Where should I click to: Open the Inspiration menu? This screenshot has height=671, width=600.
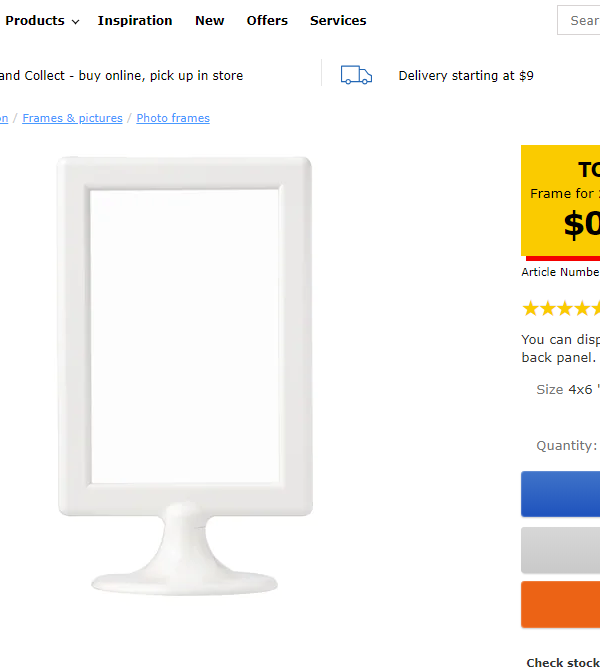135,20
